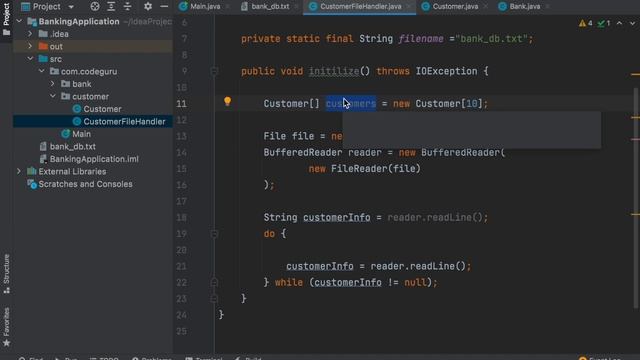Screen dimensions: 640x360
Task: Click Expand All icon in Project toolbar
Action: 111,7
